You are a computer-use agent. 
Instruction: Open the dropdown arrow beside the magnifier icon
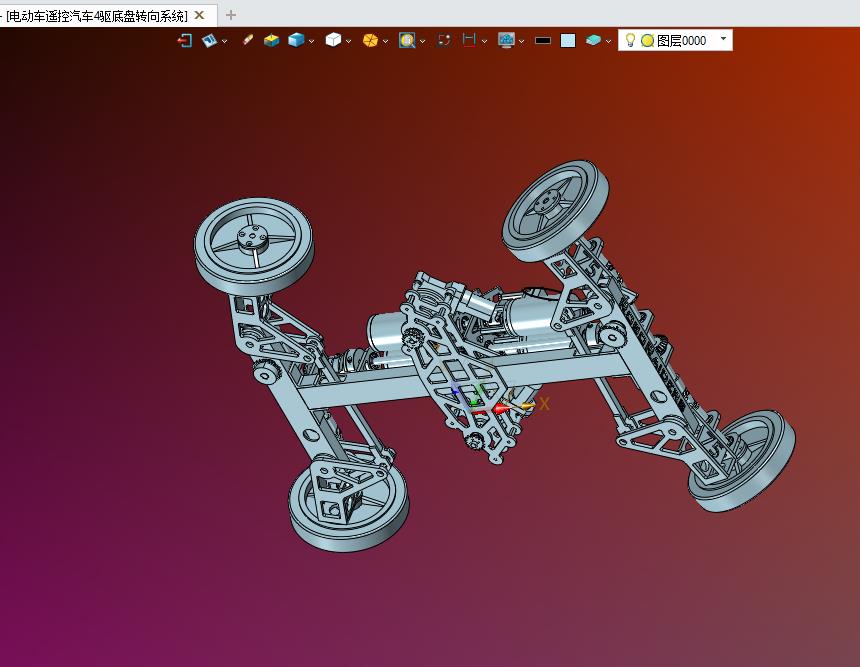423,41
